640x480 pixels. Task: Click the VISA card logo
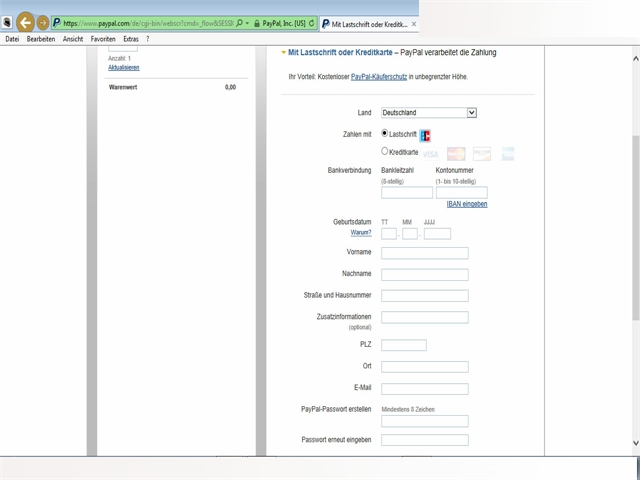430,154
